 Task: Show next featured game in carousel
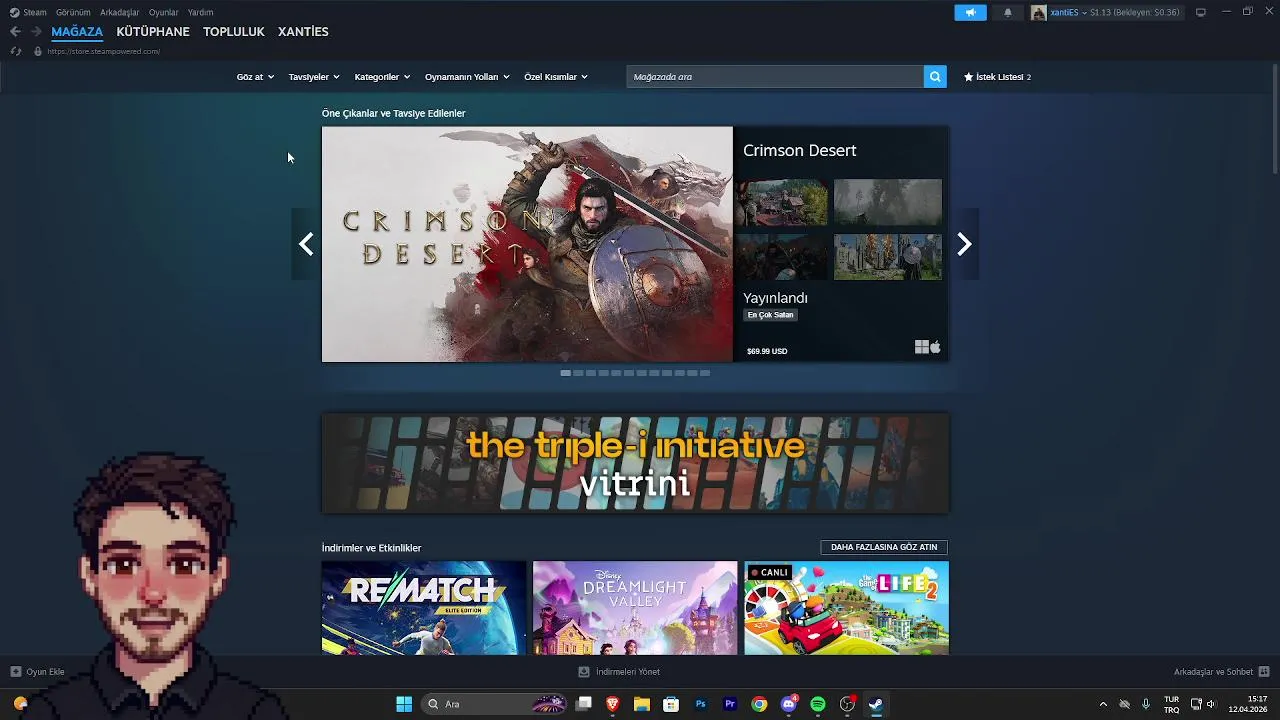click(964, 244)
